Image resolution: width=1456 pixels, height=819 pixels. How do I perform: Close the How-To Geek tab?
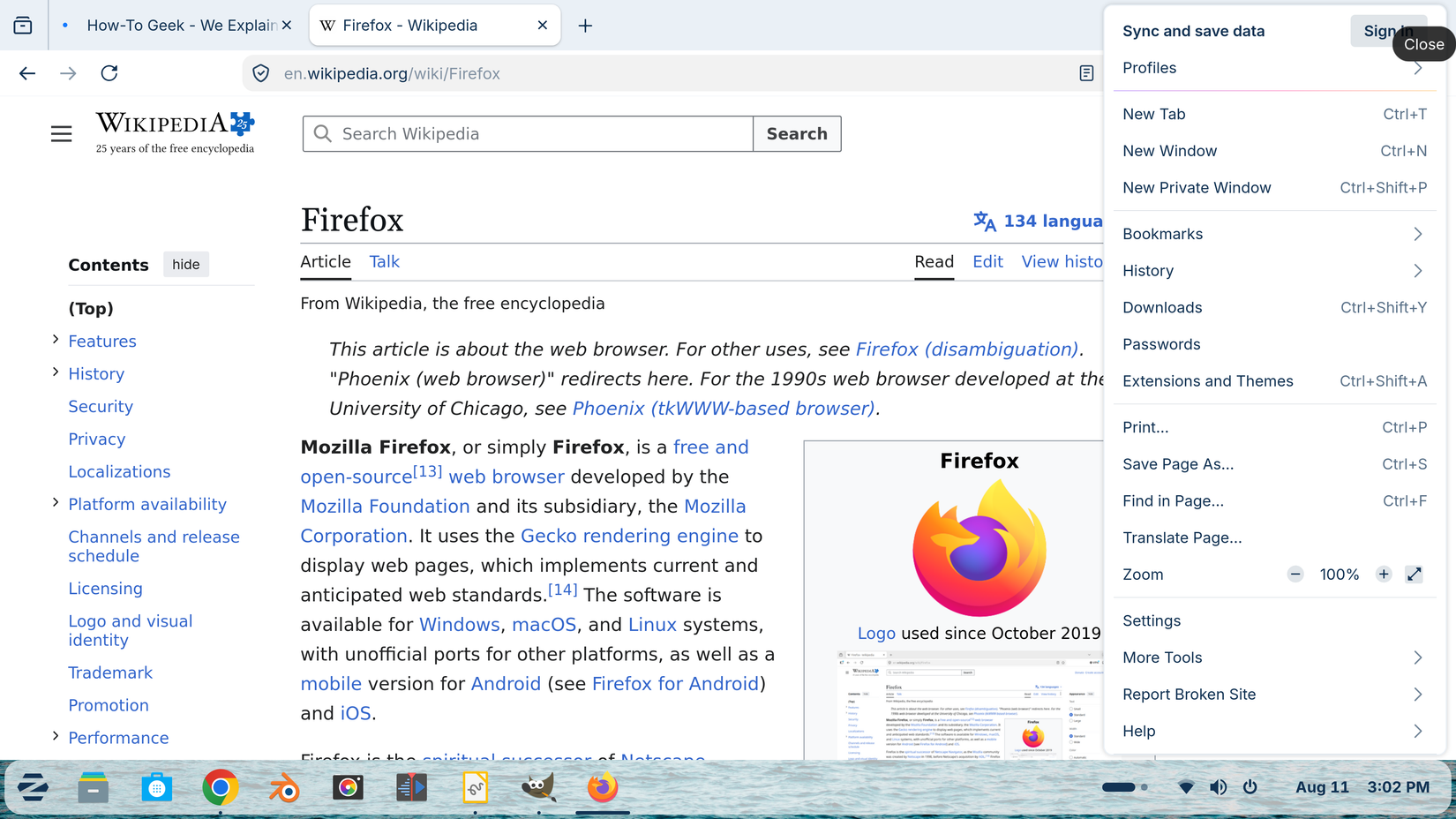click(287, 26)
